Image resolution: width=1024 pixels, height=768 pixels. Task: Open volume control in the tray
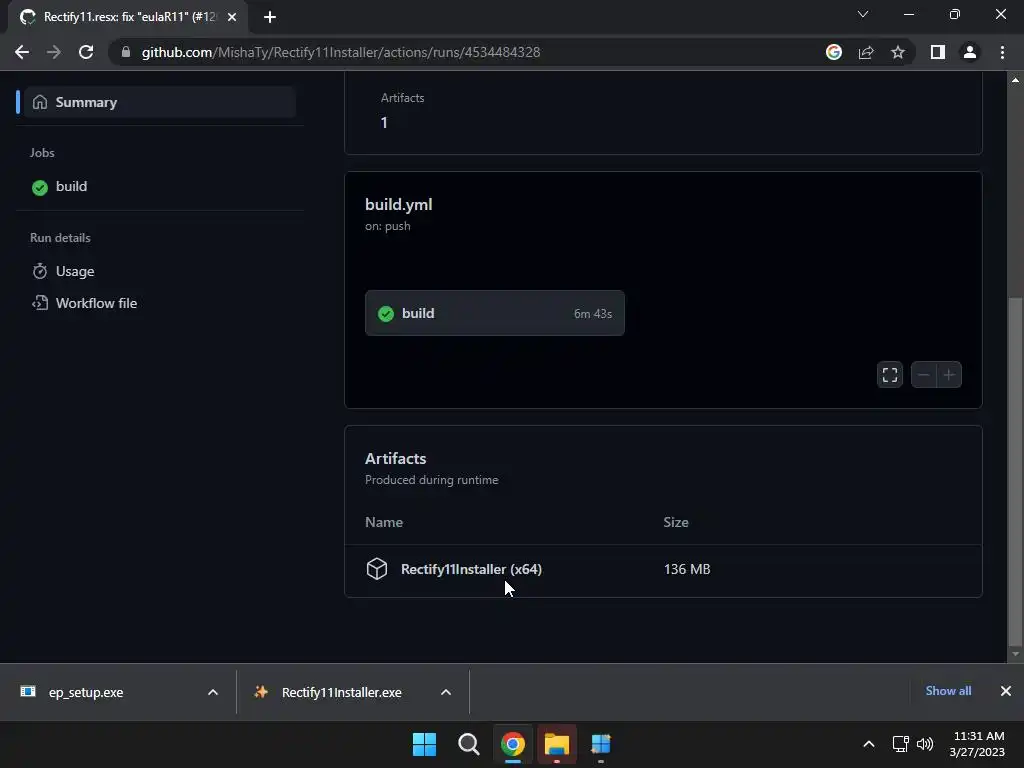click(925, 744)
